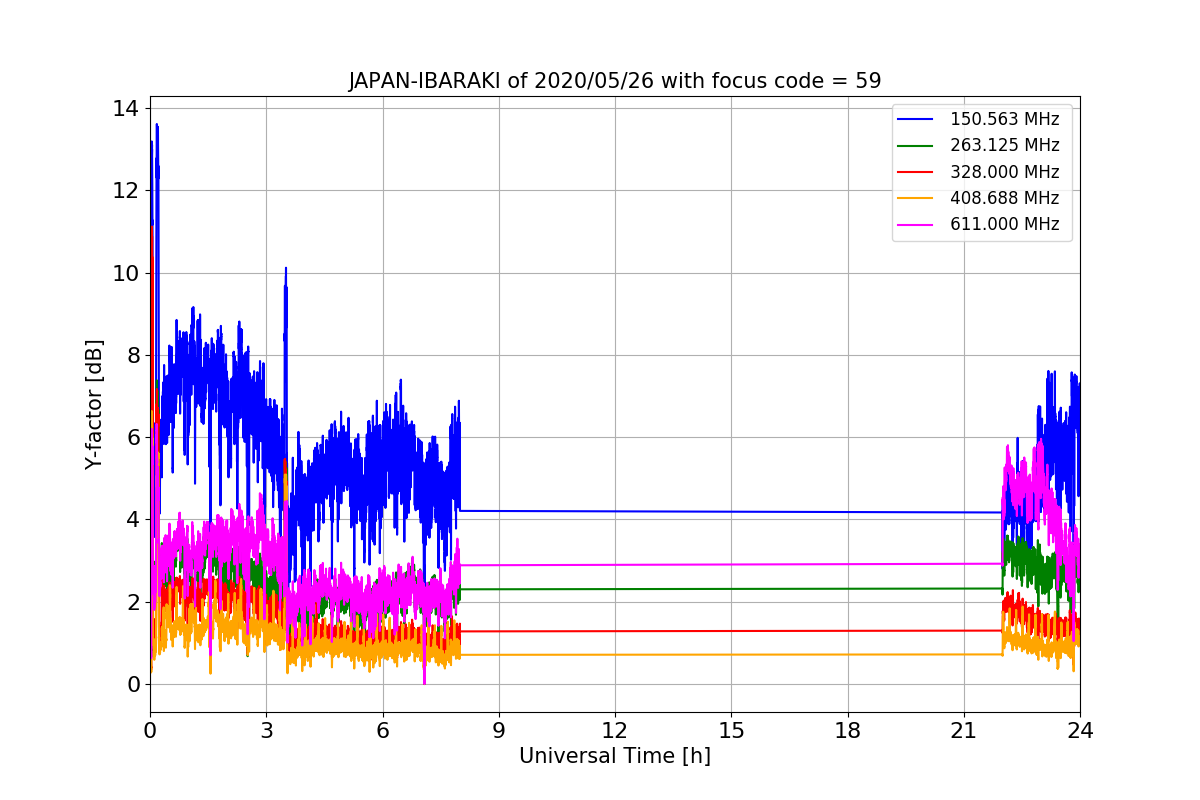
Task: Click x-axis tick label 9
Action: (499, 730)
